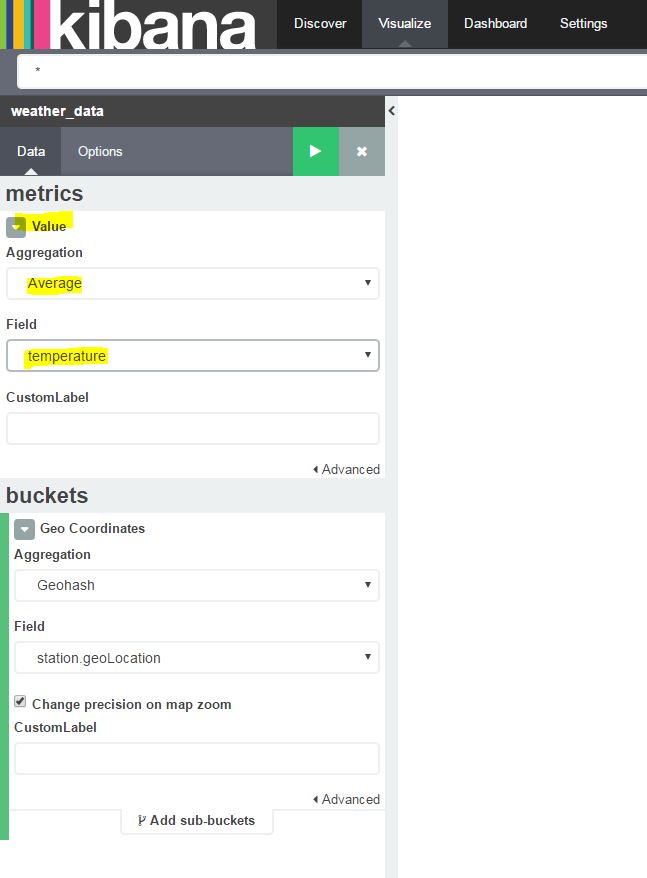Open the temperature Field dropdown
Image resolution: width=647 pixels, height=878 pixels.
(x=193, y=356)
